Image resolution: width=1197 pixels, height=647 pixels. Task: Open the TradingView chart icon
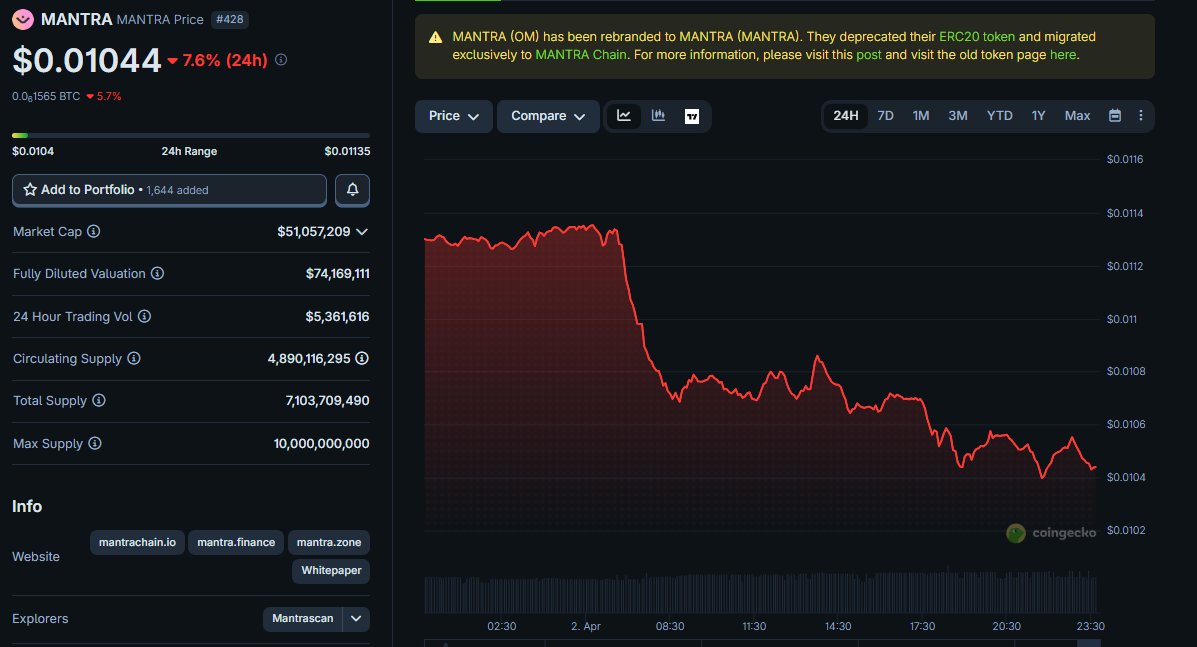tap(692, 116)
